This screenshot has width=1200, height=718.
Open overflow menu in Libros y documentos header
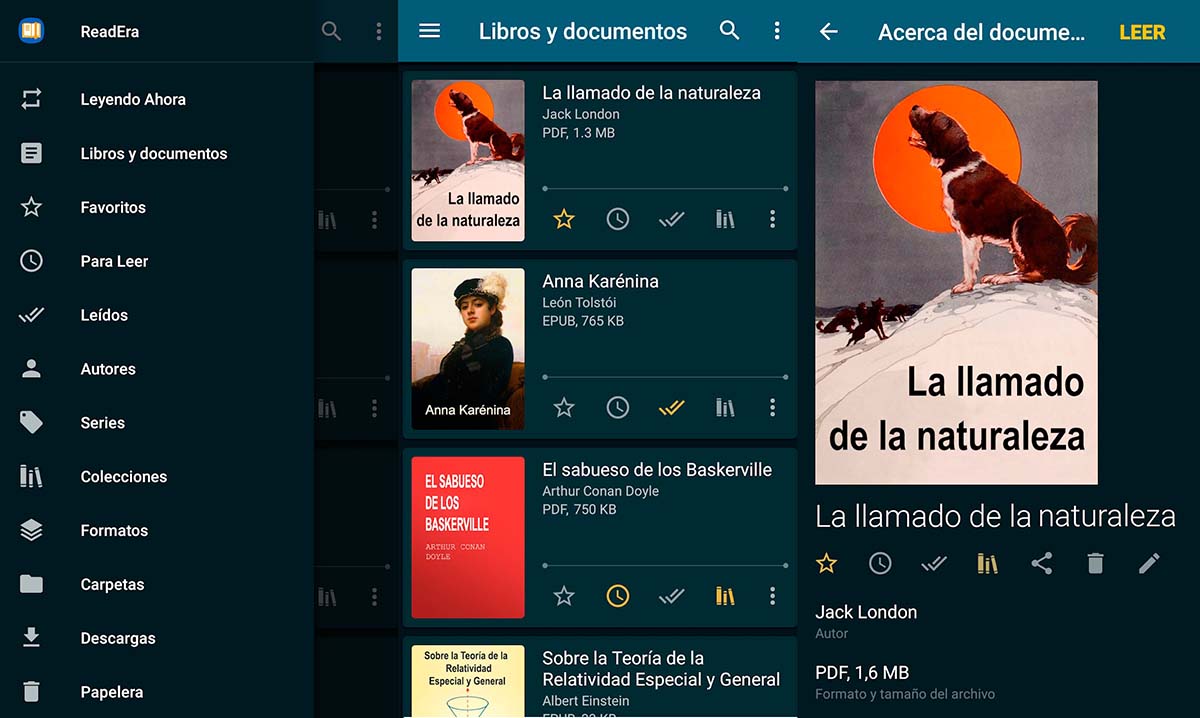777,31
